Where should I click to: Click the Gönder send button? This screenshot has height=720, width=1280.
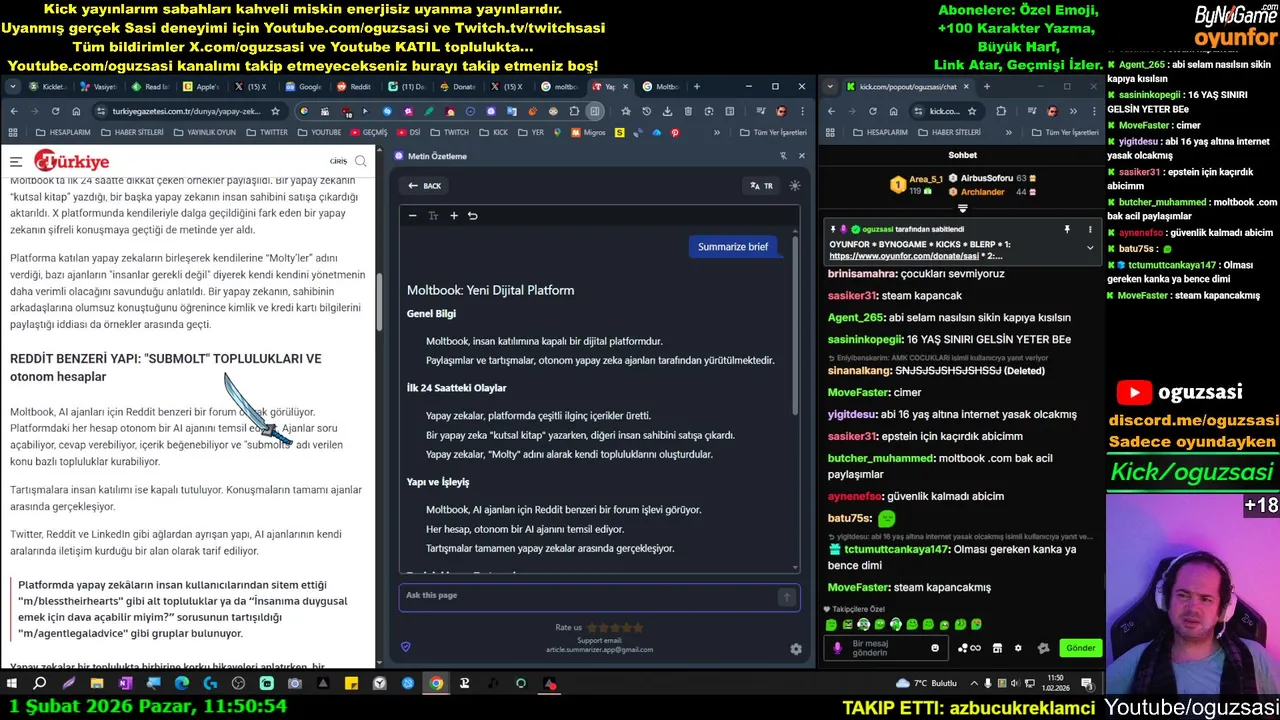coord(1080,648)
